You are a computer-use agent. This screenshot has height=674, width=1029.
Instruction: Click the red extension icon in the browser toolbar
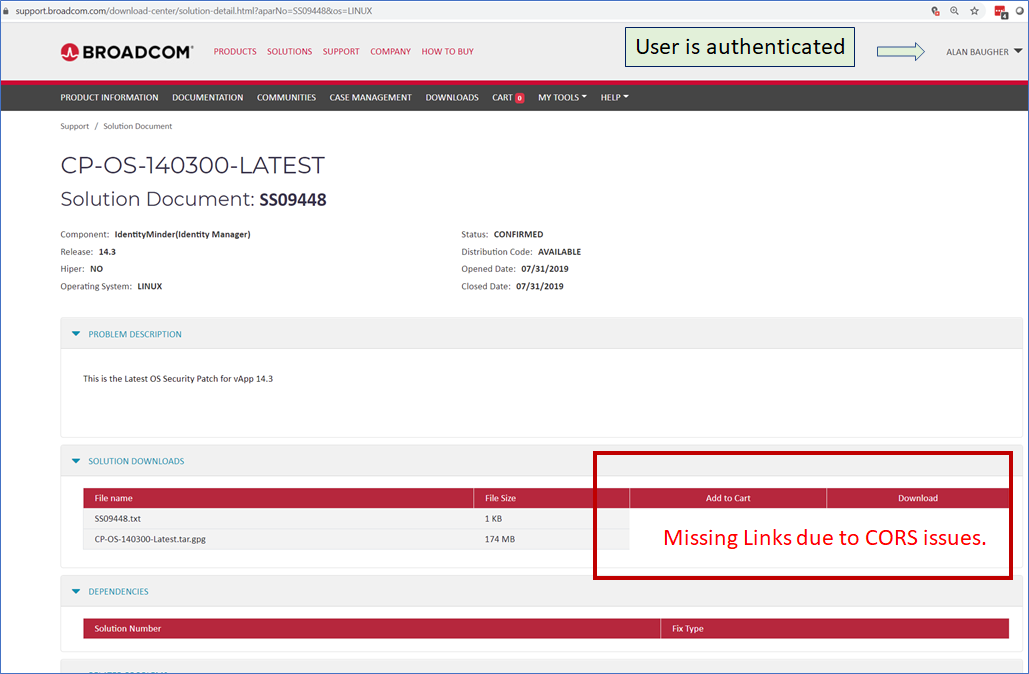(x=999, y=10)
